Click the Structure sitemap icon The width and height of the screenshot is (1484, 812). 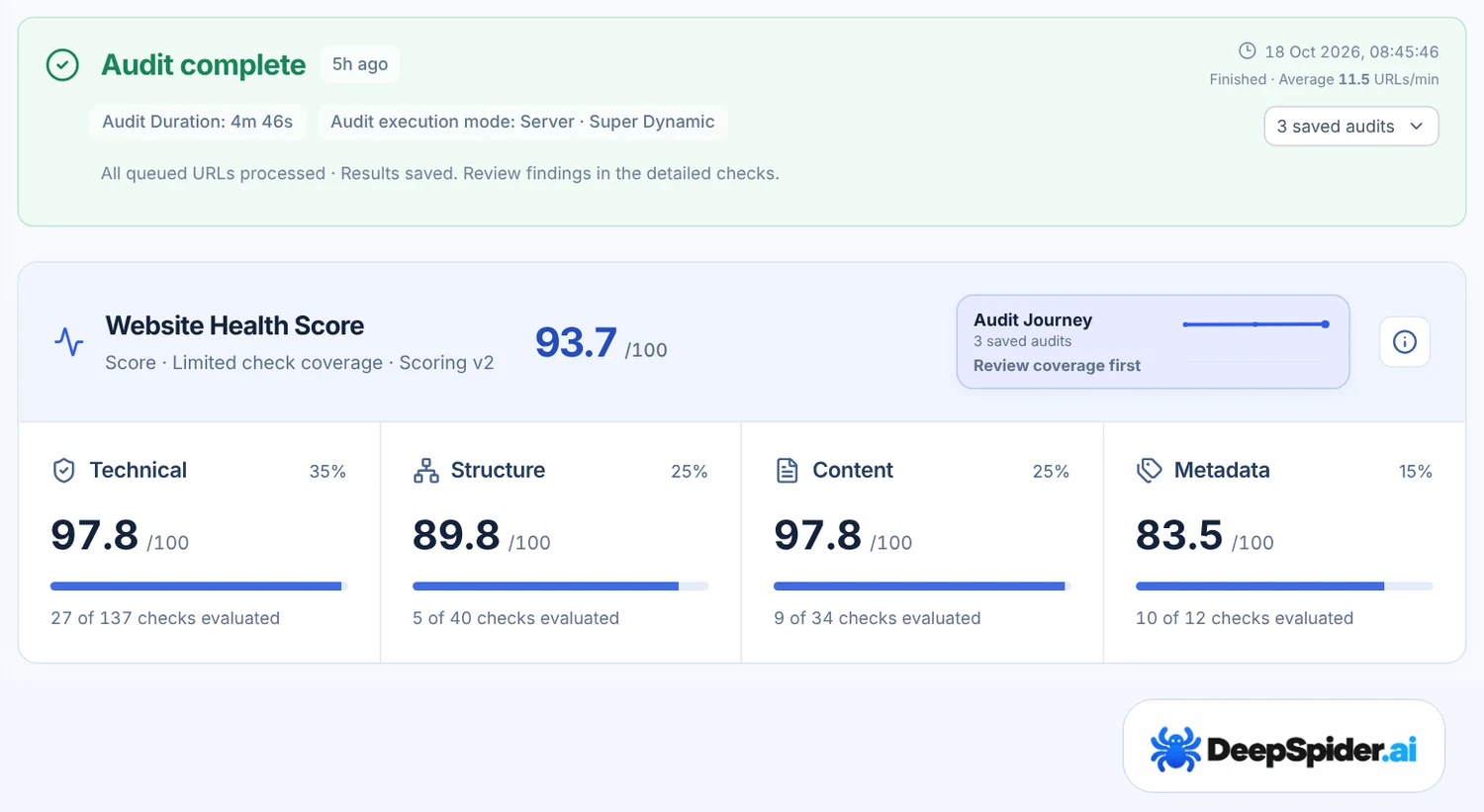click(x=425, y=471)
